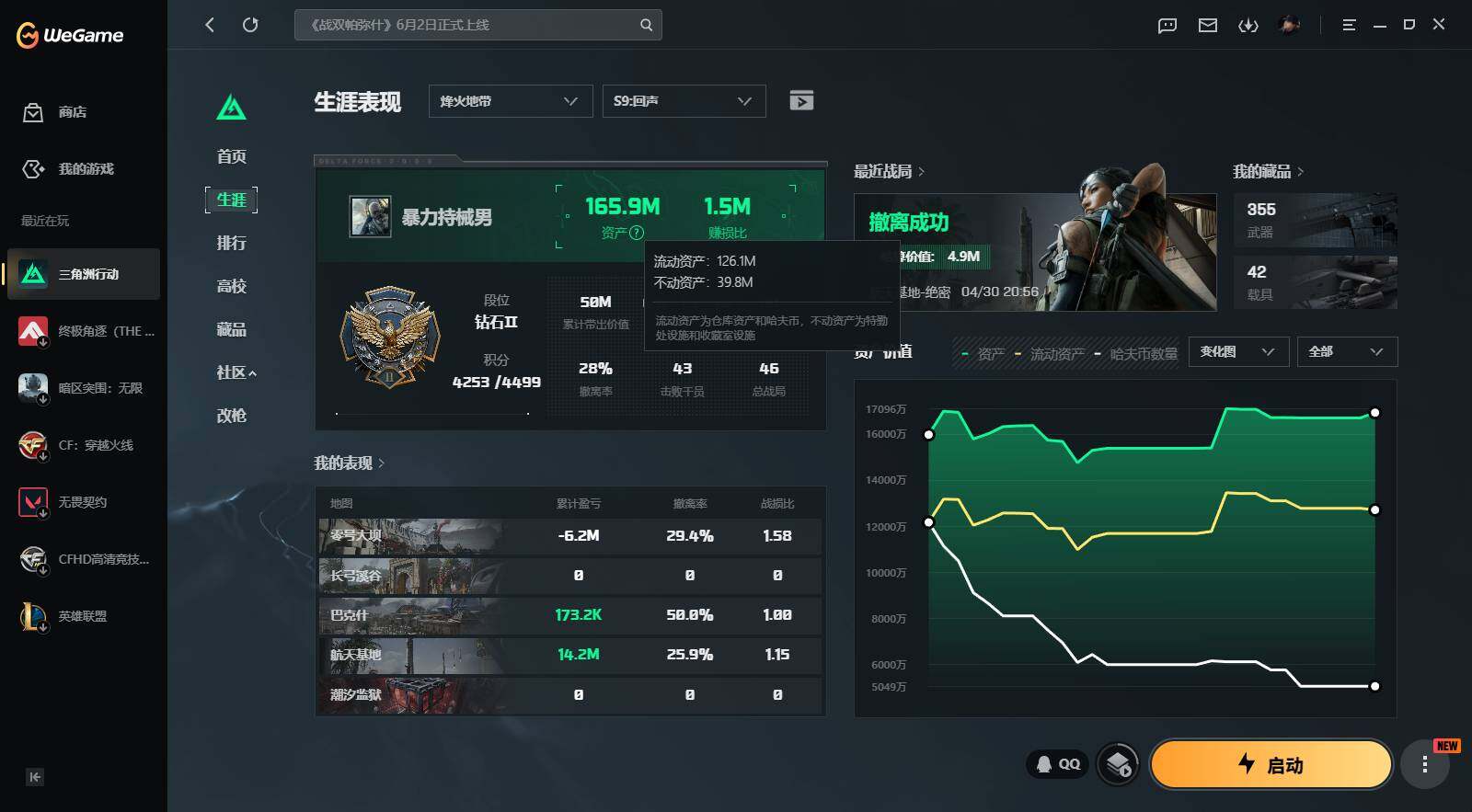Switch to the 排行 tab

[x=232, y=243]
